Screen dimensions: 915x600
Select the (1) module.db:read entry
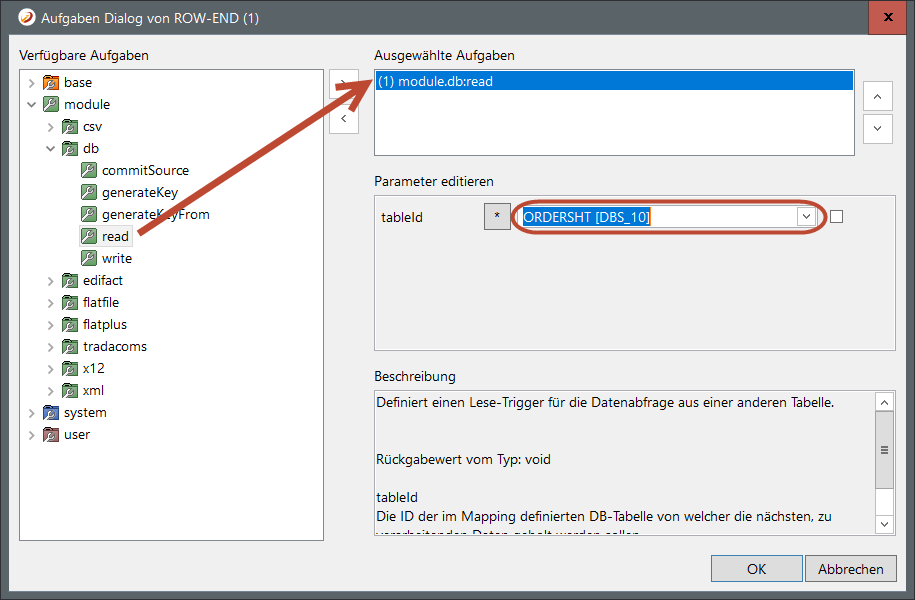tap(614, 81)
